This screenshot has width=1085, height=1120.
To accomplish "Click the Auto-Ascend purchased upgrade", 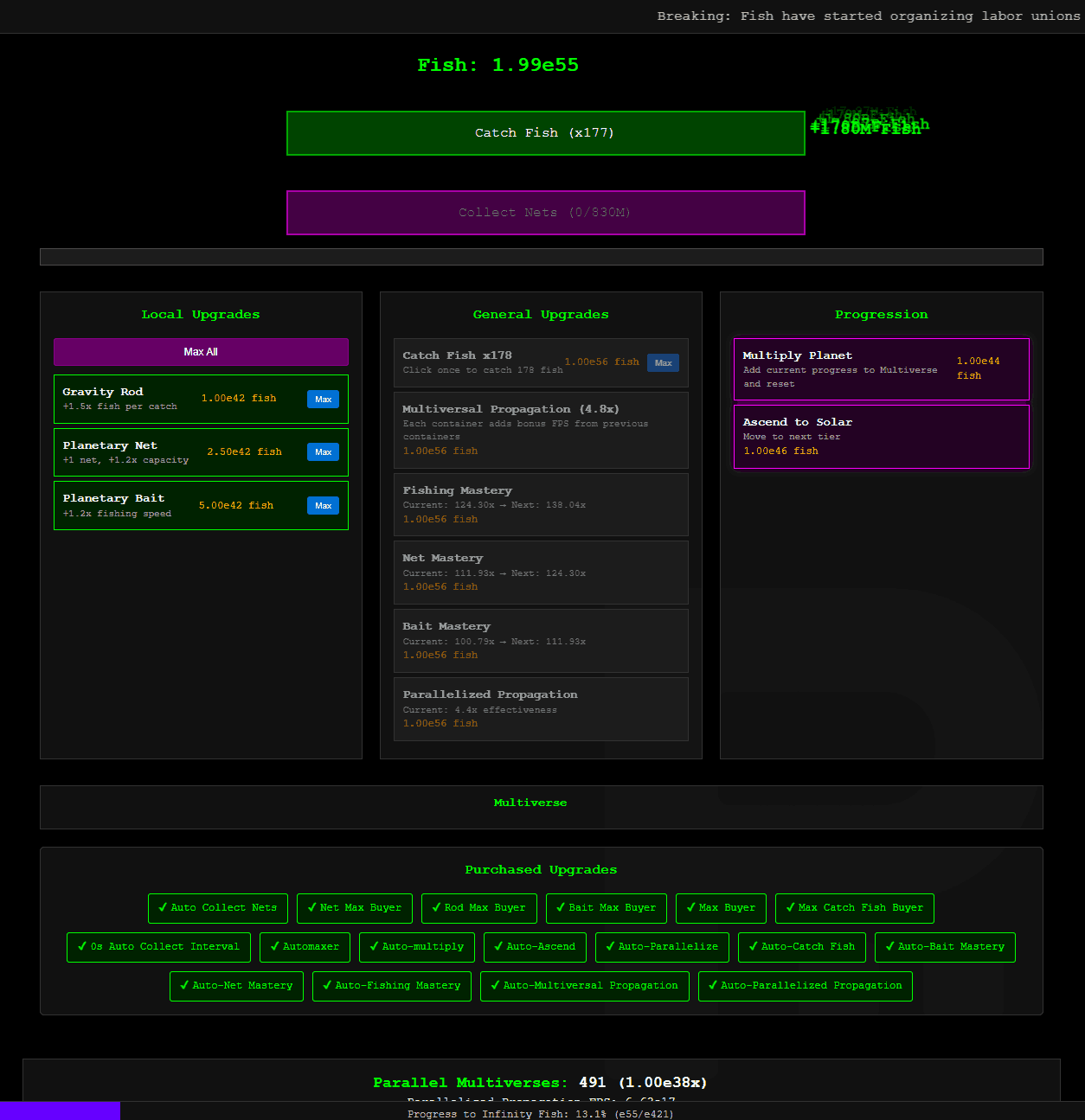I will pyautogui.click(x=536, y=947).
